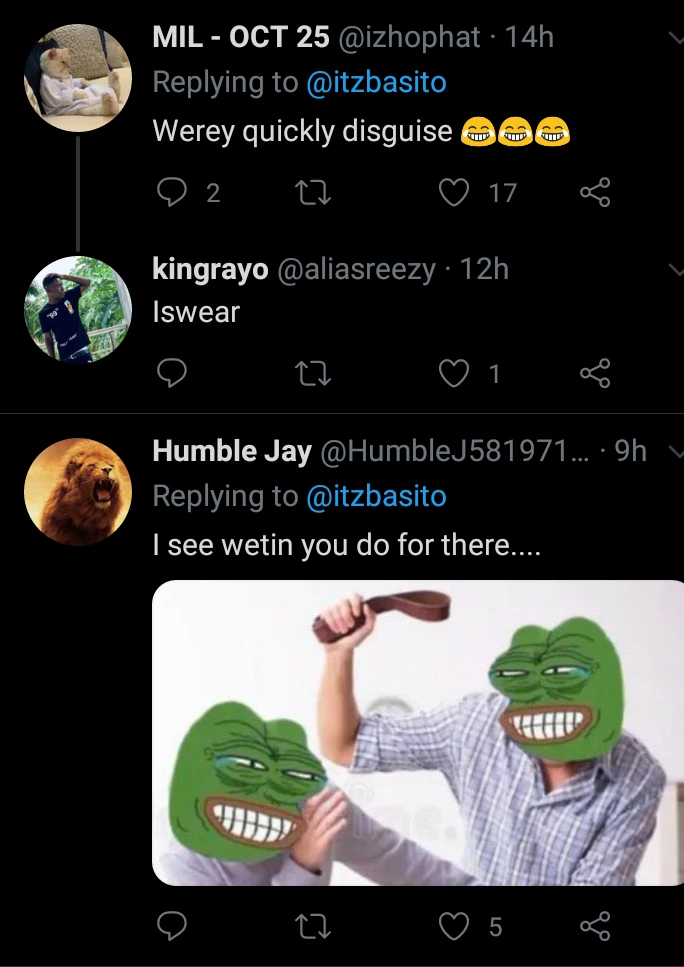
Task: Like kingrayo's "Iswear" reply
Action: point(456,373)
